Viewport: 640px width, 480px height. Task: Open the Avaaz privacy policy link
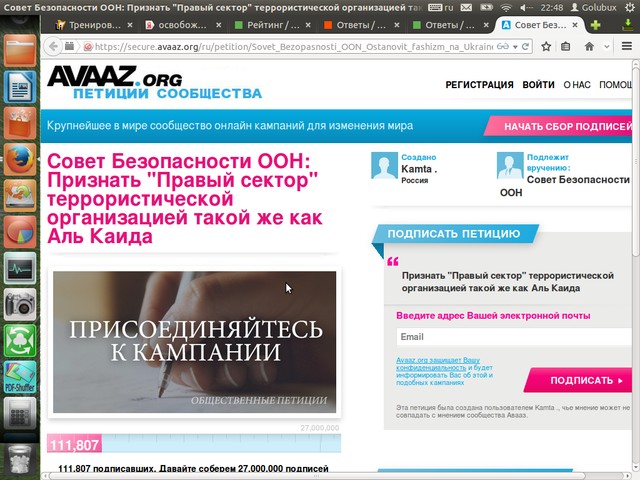pos(437,364)
